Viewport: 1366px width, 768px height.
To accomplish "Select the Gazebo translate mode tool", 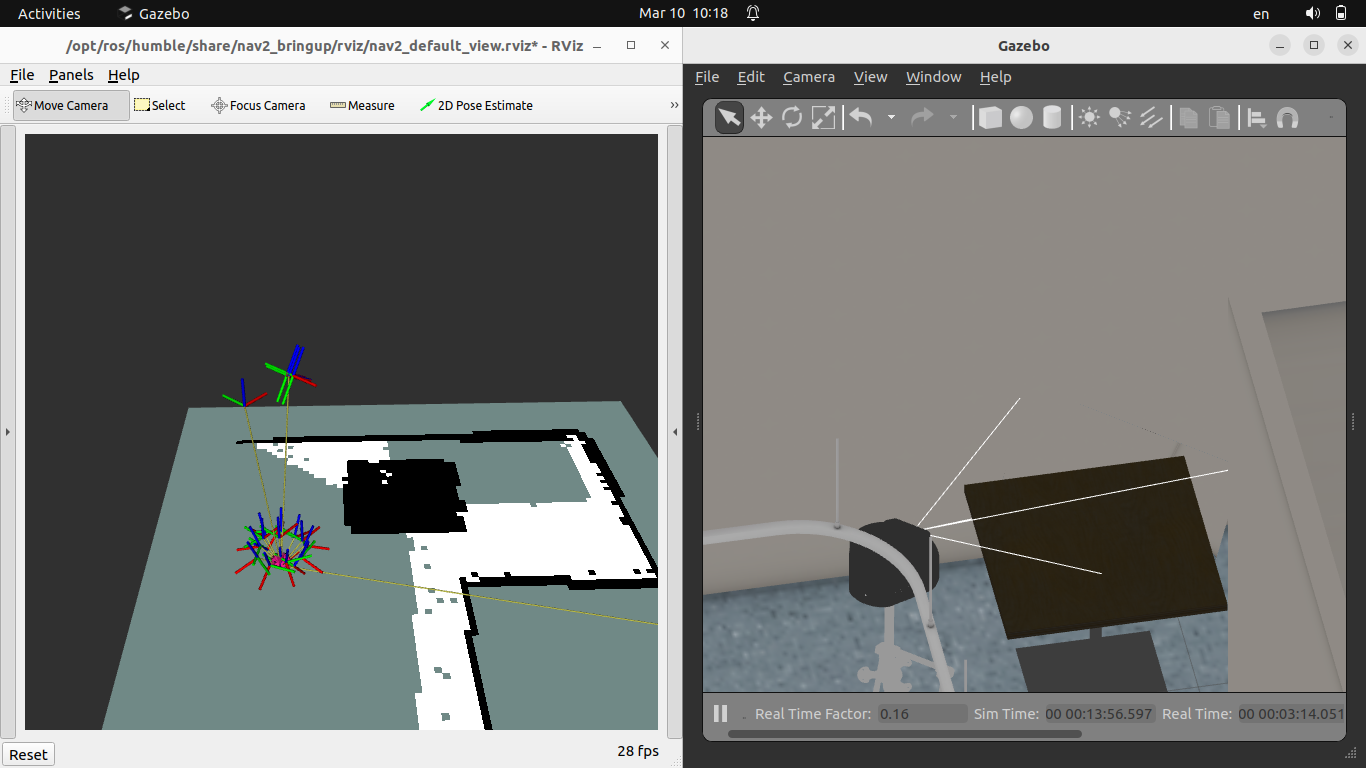I will pyautogui.click(x=761, y=118).
